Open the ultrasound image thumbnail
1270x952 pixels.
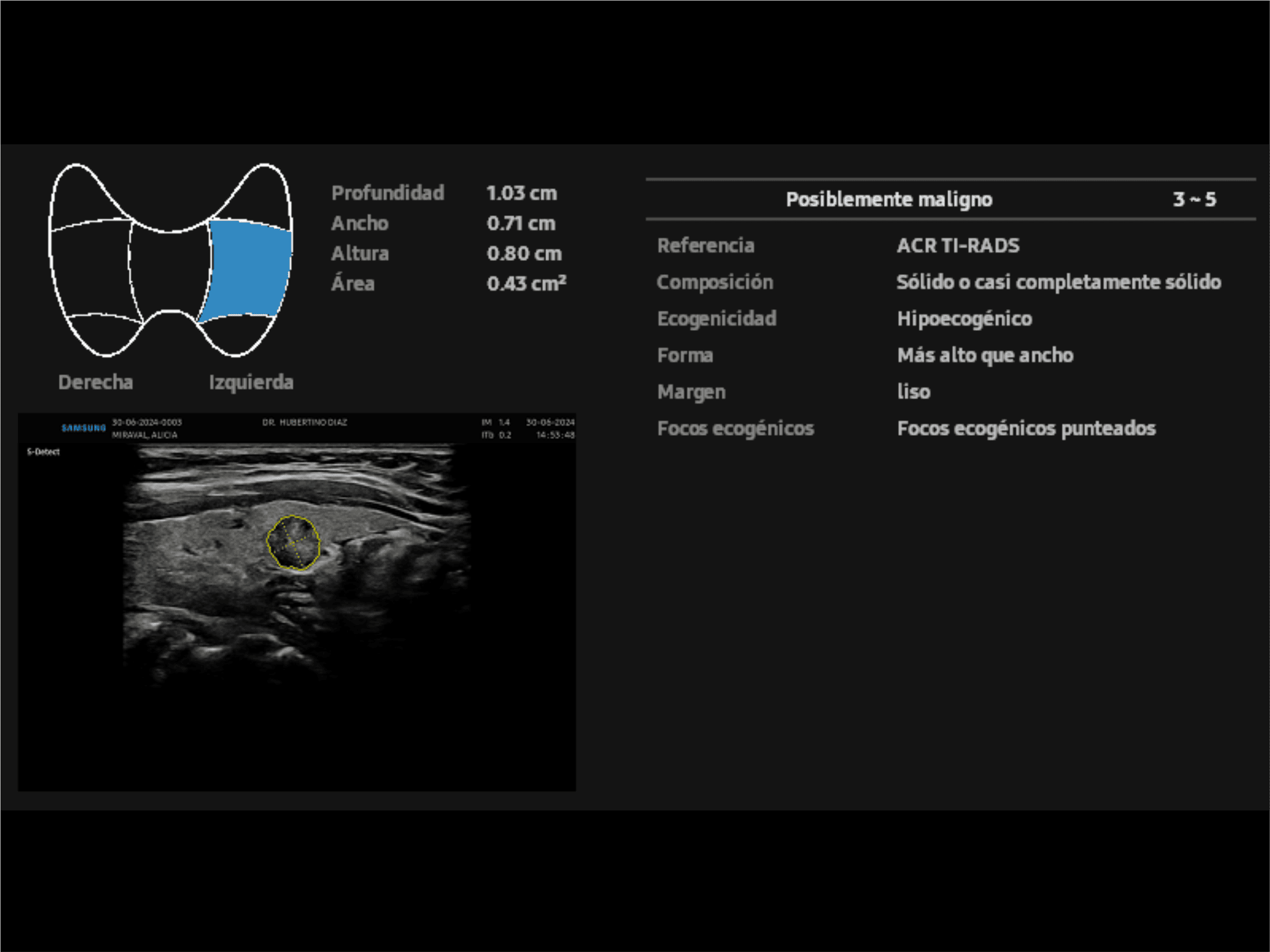[x=296, y=603]
